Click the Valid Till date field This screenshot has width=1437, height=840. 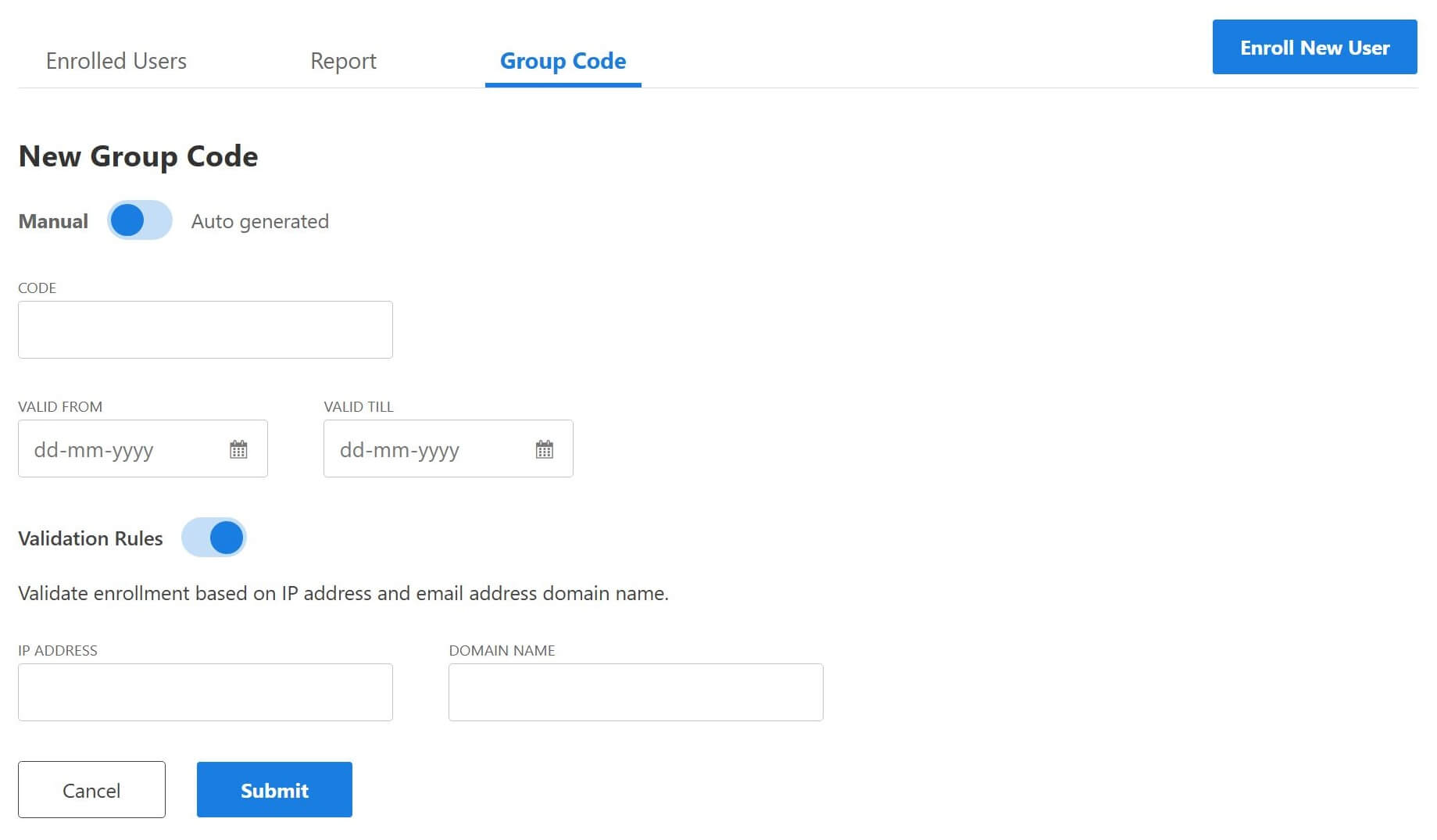(422, 449)
